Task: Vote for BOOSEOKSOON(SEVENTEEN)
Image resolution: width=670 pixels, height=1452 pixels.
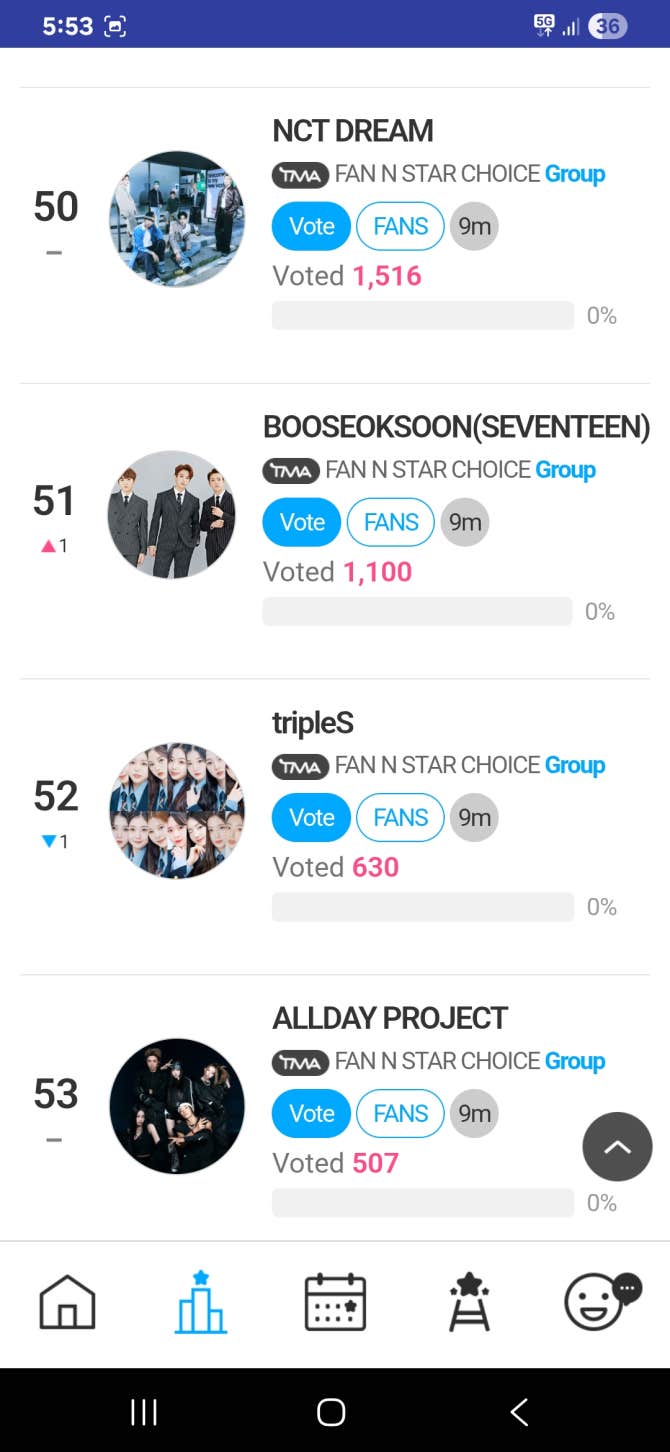Action: coord(302,522)
